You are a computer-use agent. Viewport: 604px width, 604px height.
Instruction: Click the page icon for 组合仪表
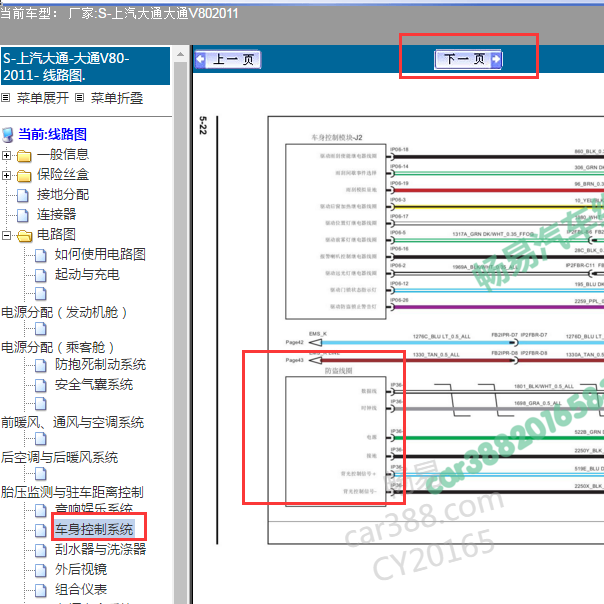coord(40,590)
